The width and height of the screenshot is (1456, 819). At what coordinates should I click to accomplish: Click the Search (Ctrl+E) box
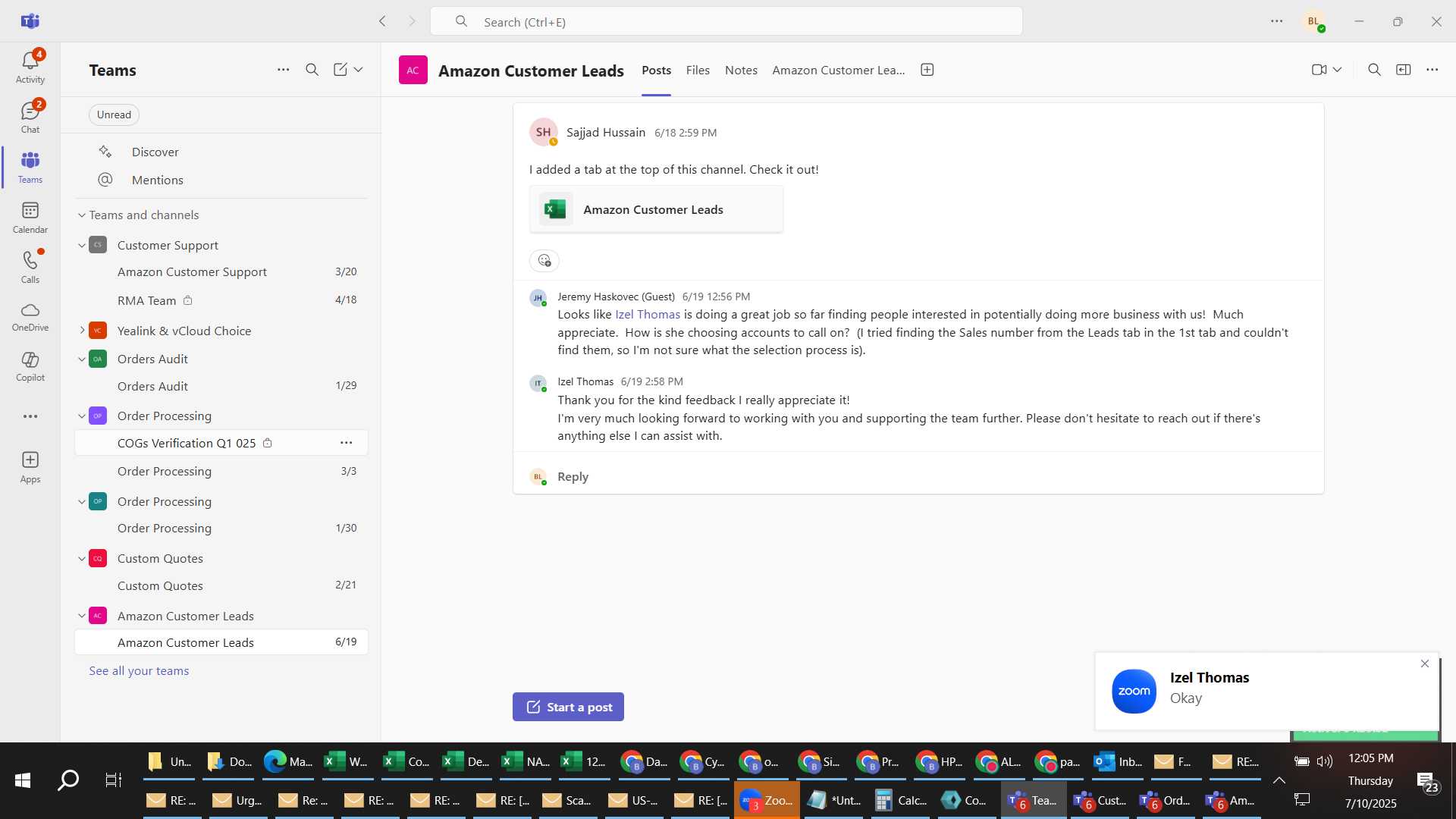(x=726, y=21)
